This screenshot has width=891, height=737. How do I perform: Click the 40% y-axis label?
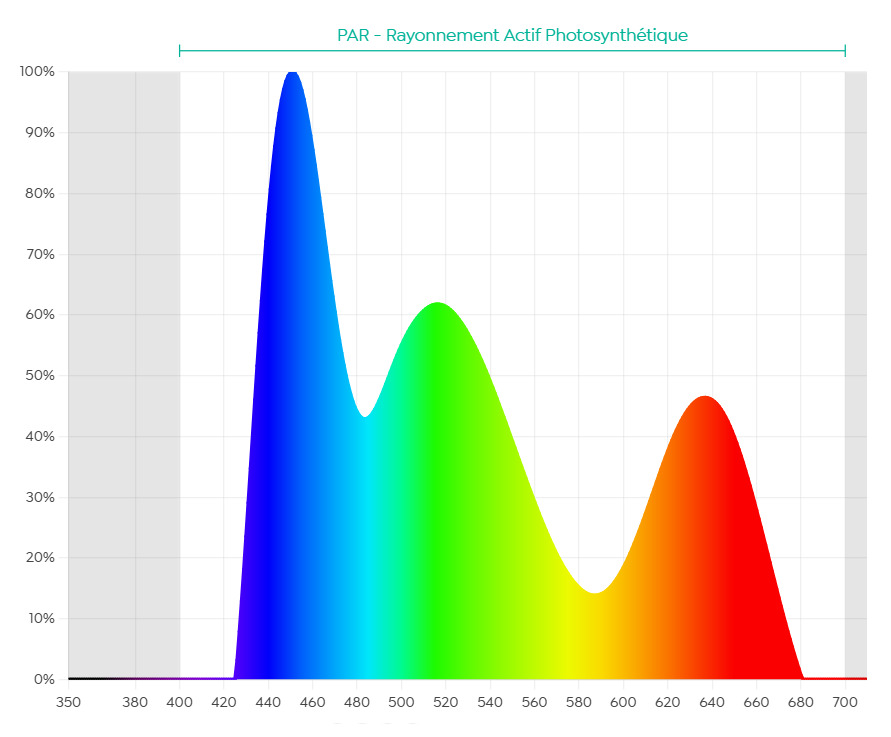[x=40, y=436]
